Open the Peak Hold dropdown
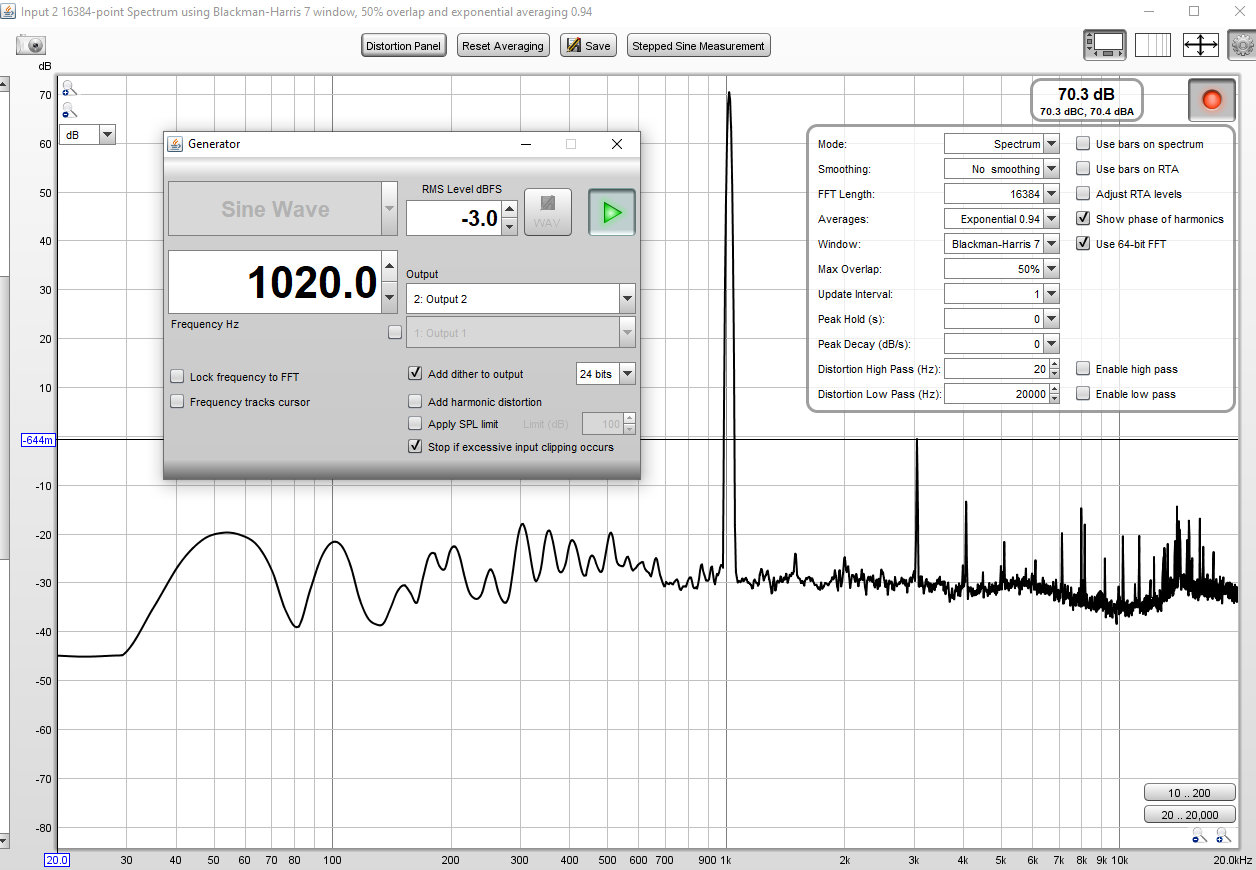This screenshot has height=870, width=1256. coord(1051,319)
